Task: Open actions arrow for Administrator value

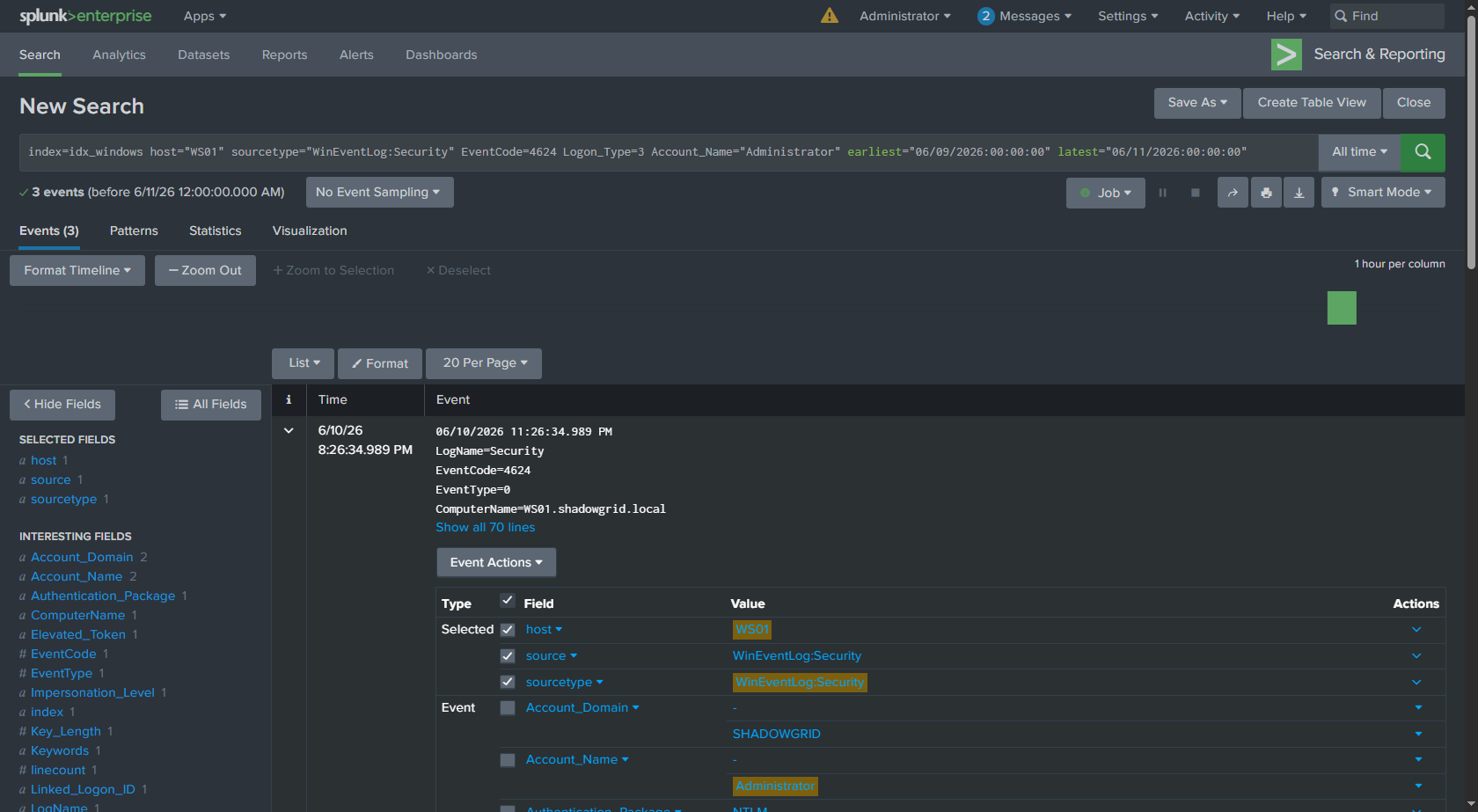Action: click(1418, 786)
